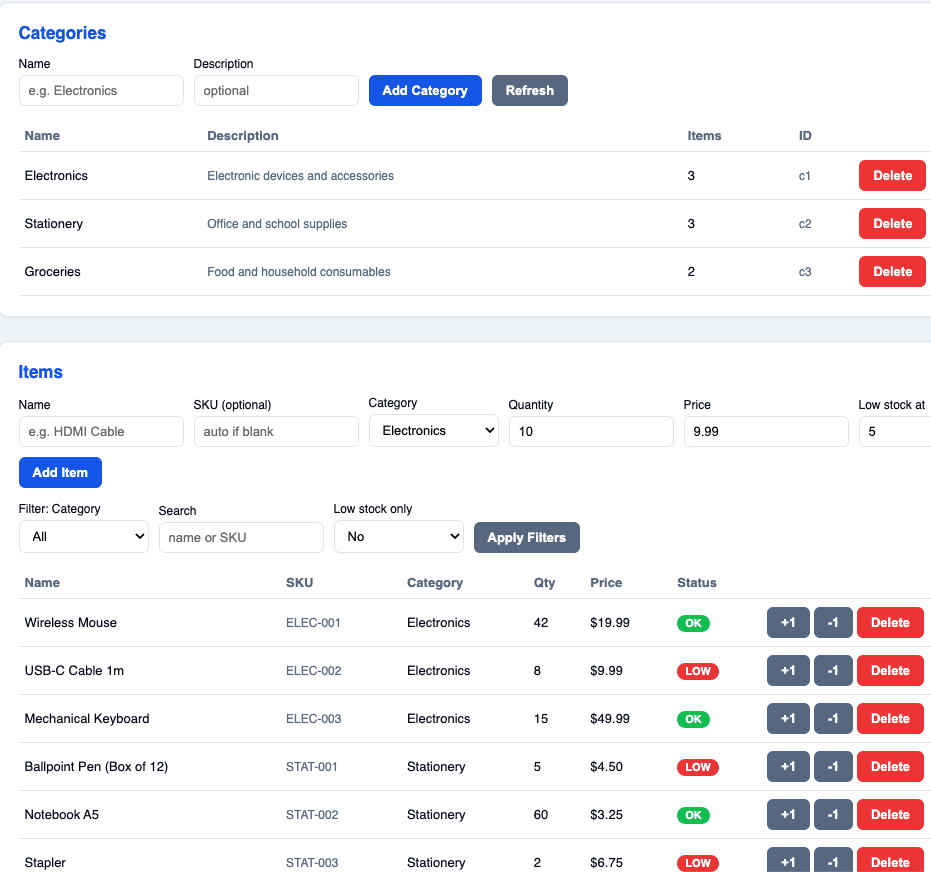Viewport: 931px width, 872px height.
Task: Focus the item Name input field
Action: click(102, 432)
